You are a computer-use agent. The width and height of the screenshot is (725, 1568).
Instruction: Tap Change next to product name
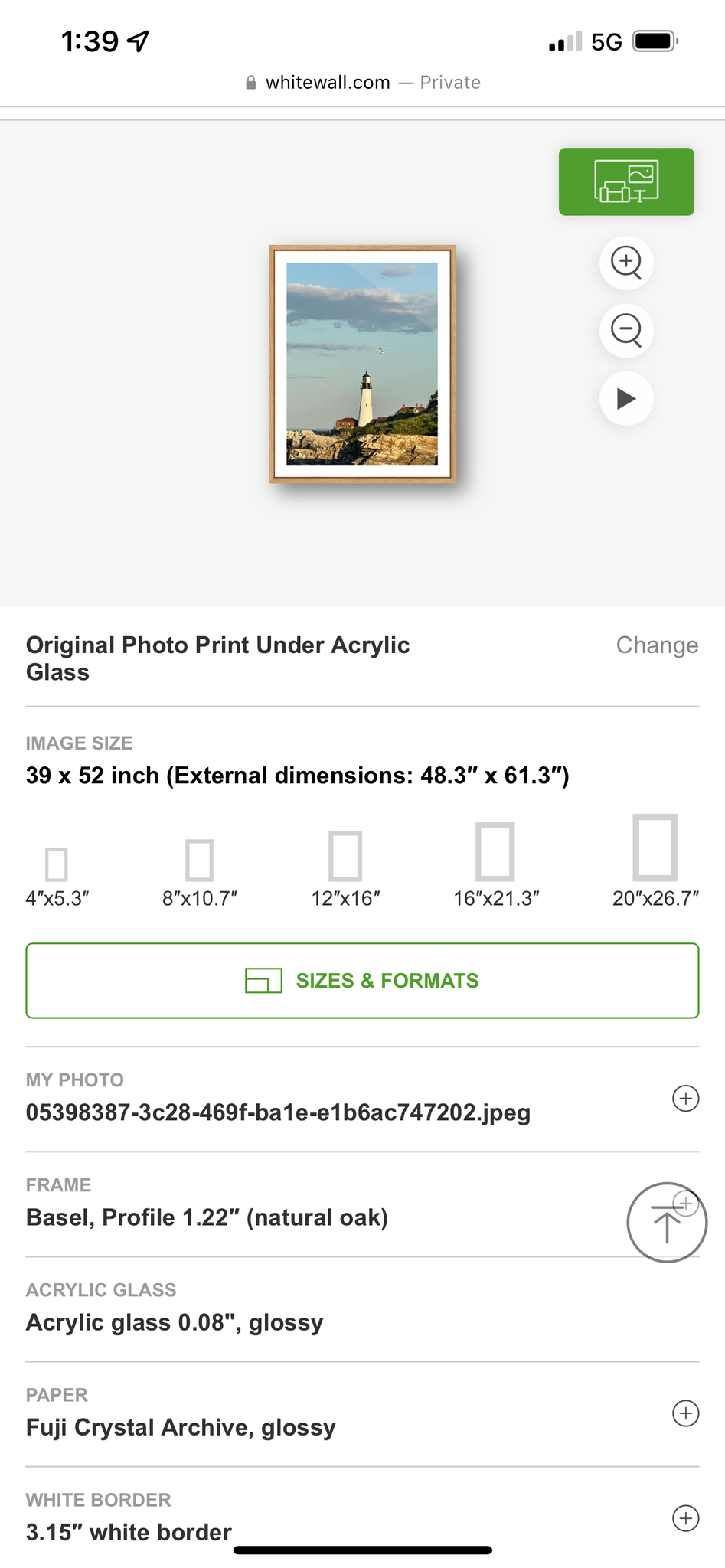(x=657, y=645)
